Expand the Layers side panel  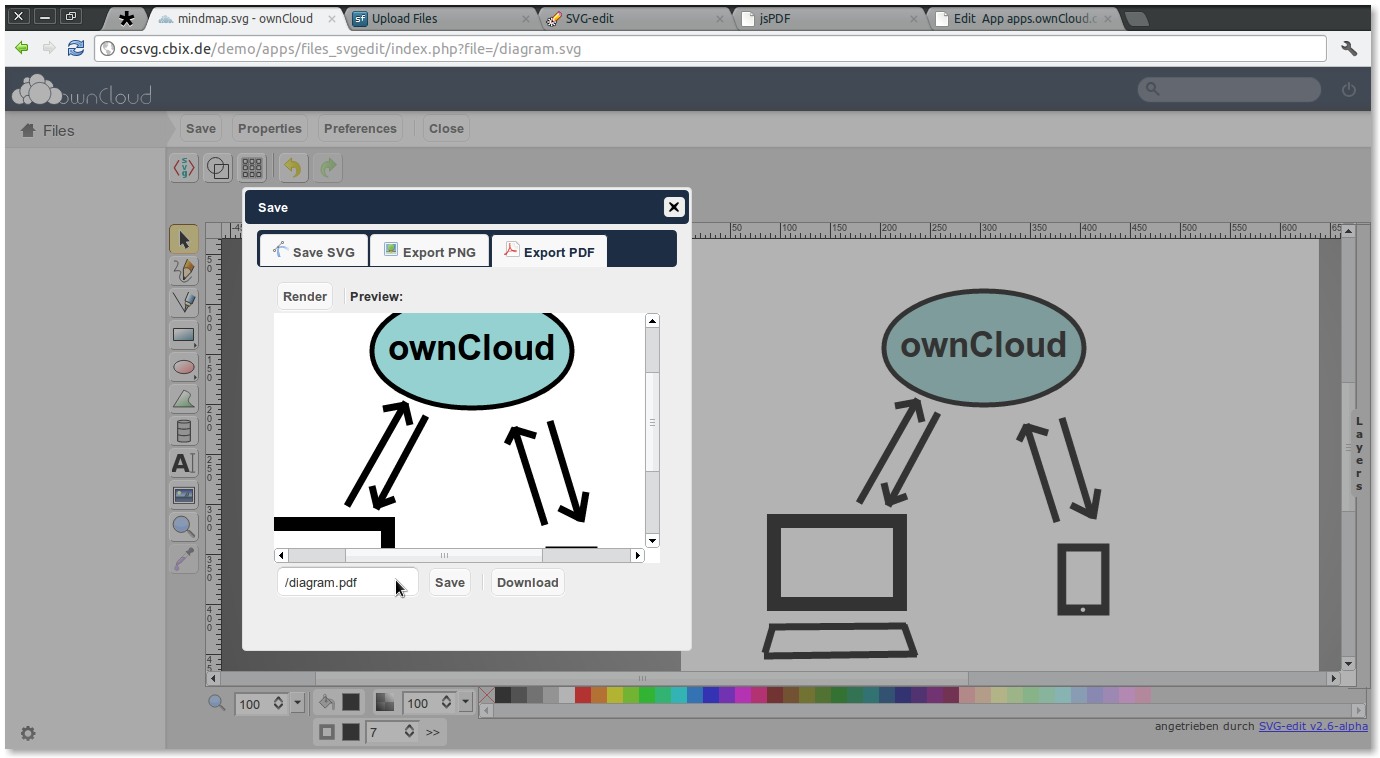click(x=1358, y=453)
